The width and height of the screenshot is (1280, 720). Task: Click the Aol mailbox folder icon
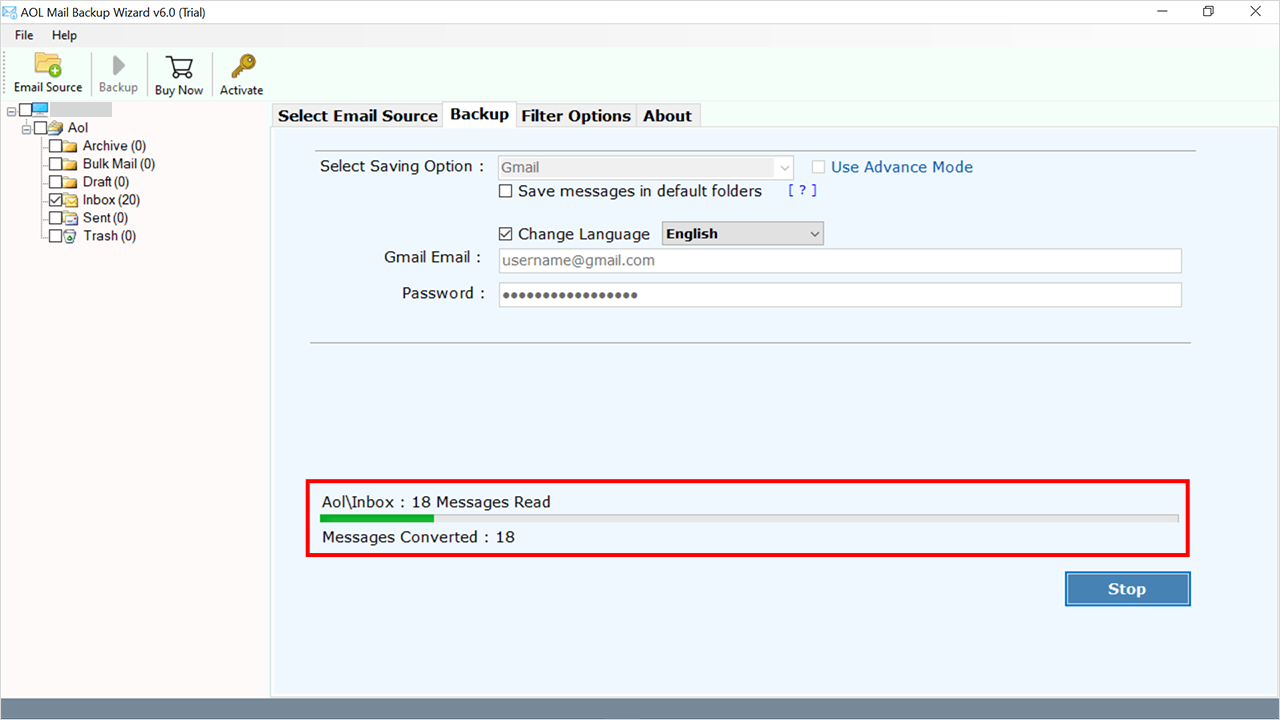click(55, 128)
